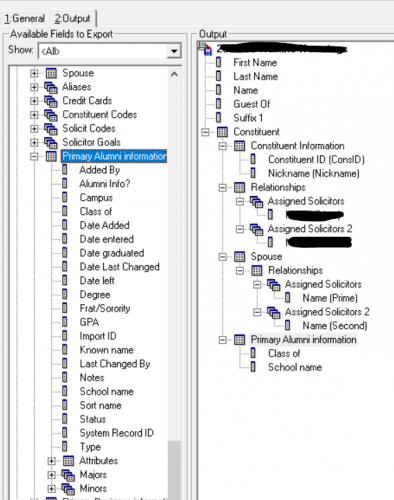Collapse the Constituent Information node in Output

pos(222,146)
